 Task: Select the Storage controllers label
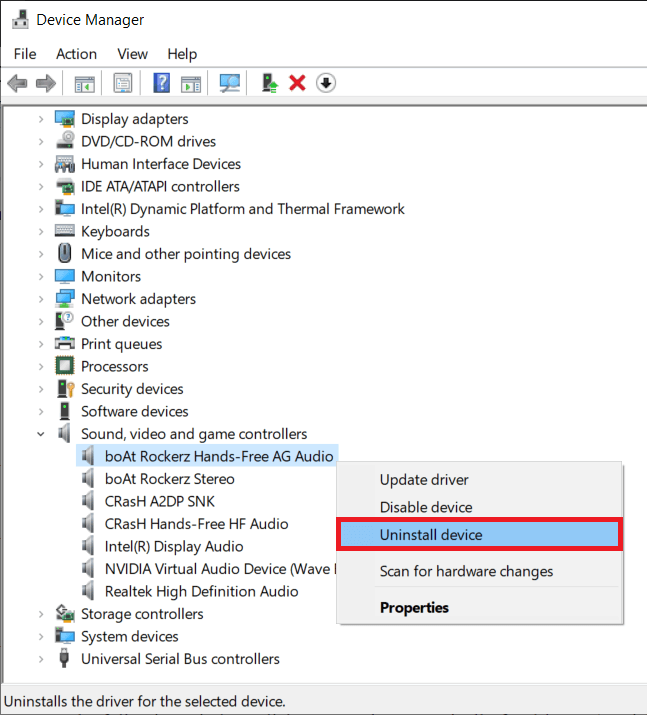pyautogui.click(x=142, y=614)
